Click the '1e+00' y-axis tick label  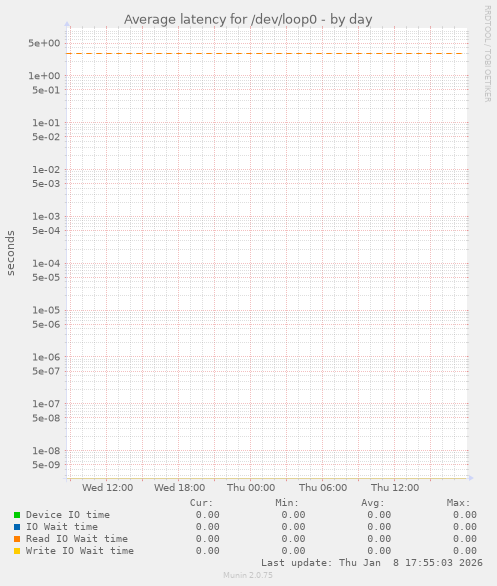[x=44, y=76]
